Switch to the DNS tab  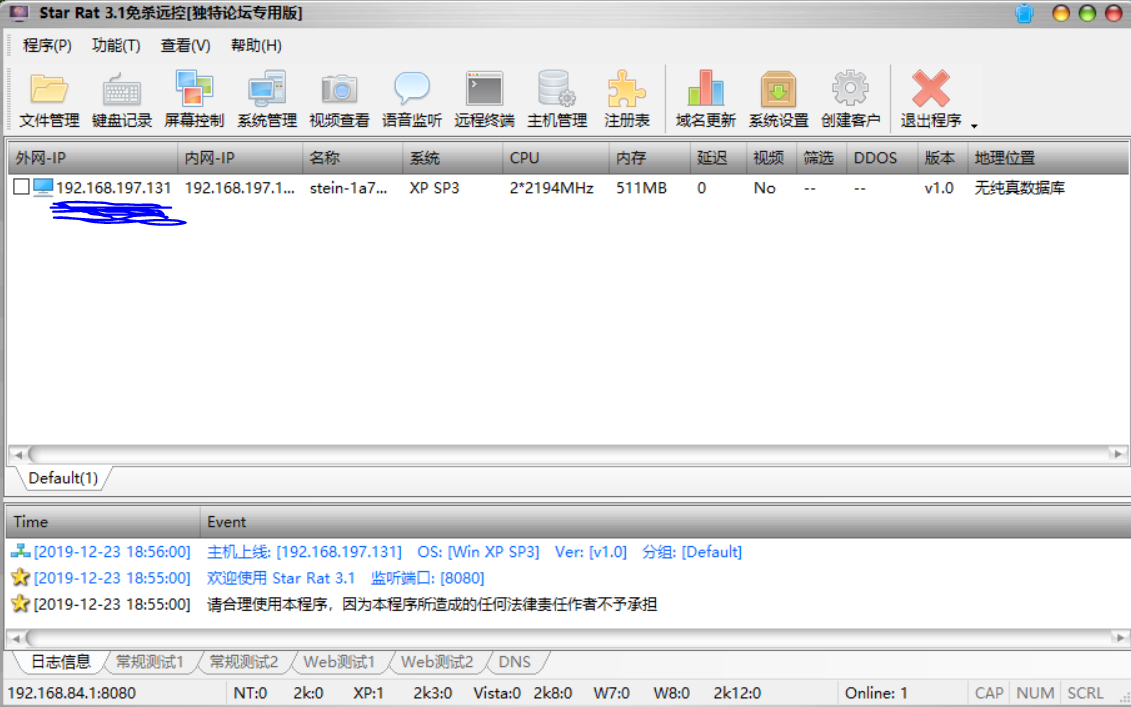coord(514,662)
